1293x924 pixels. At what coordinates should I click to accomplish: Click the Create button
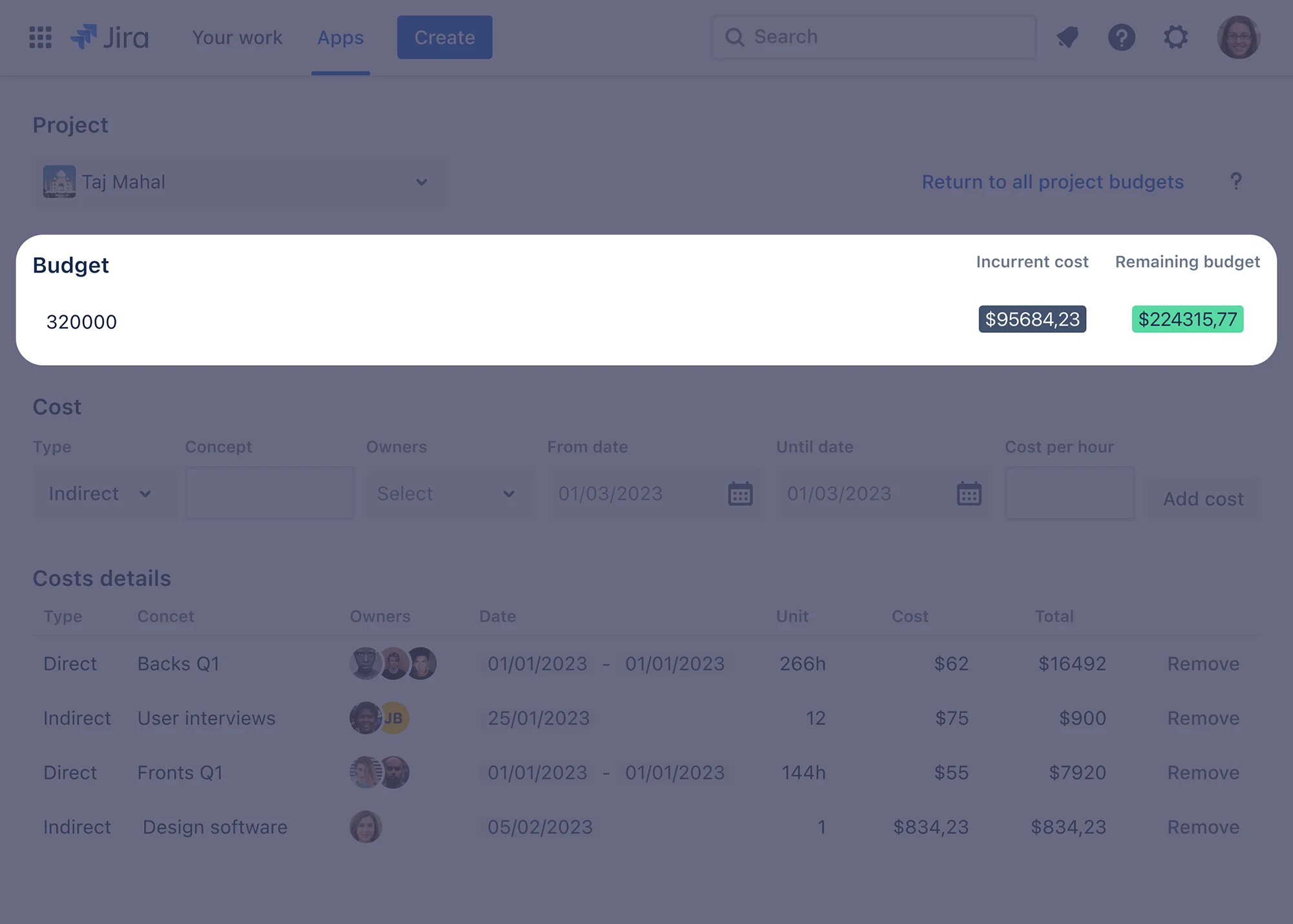point(445,37)
